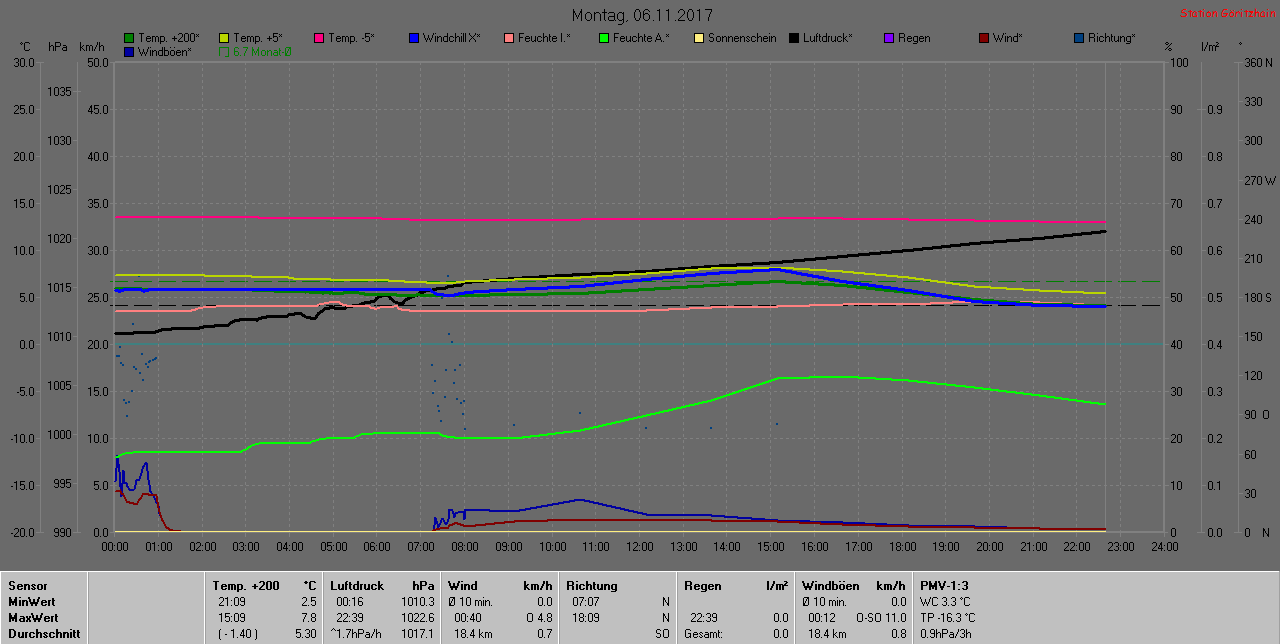Click the Gesamt: rain total label

pos(703,634)
